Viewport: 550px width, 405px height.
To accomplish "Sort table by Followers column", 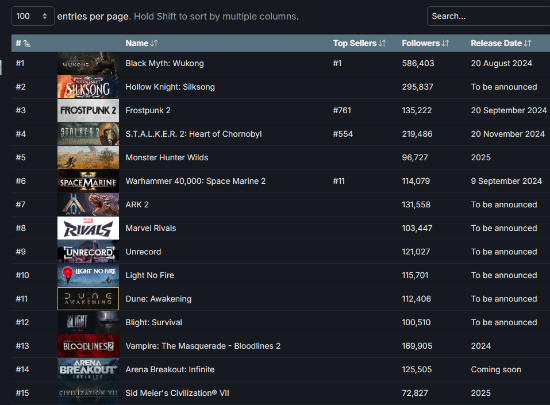I will click(x=425, y=43).
